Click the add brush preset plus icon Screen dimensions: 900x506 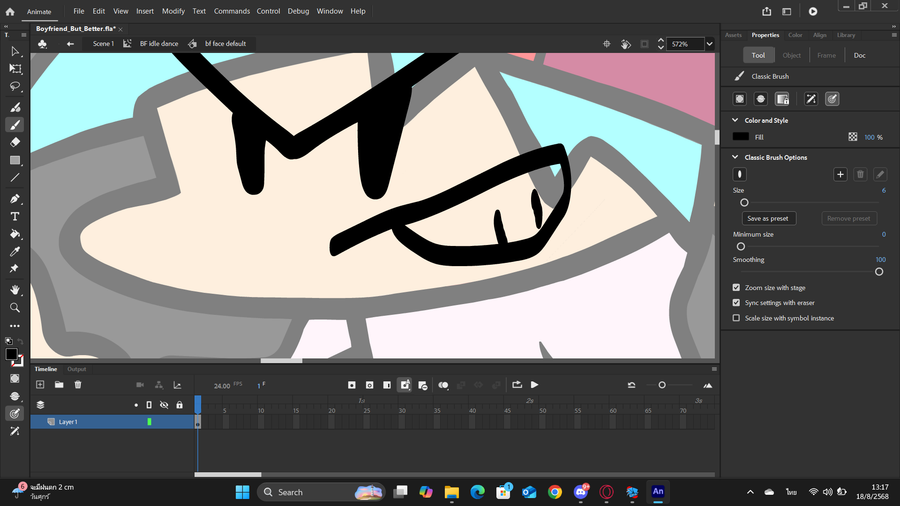pos(840,174)
